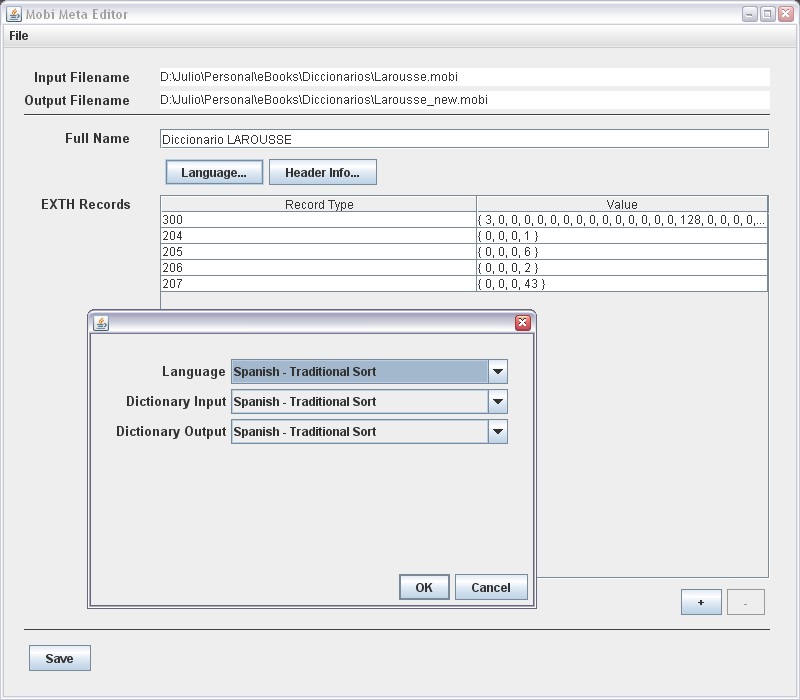Click the value cell { 0, 0, 0, 43 }
The width and height of the screenshot is (800, 700).
[x=622, y=284]
